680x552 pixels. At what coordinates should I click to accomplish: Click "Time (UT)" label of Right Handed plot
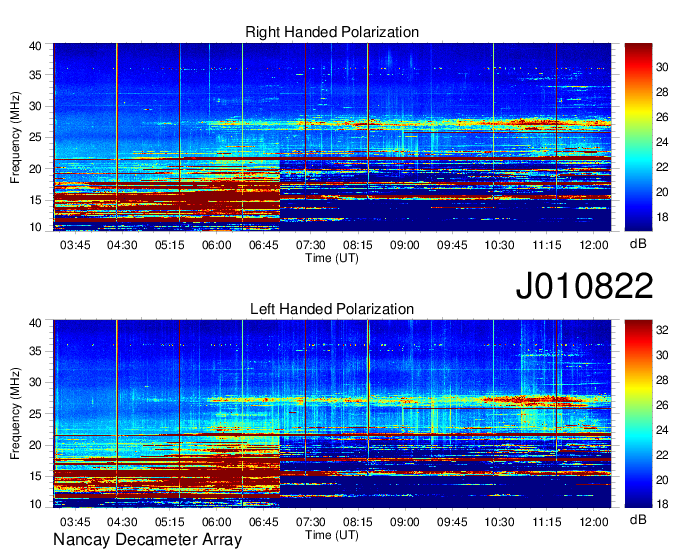[332, 258]
